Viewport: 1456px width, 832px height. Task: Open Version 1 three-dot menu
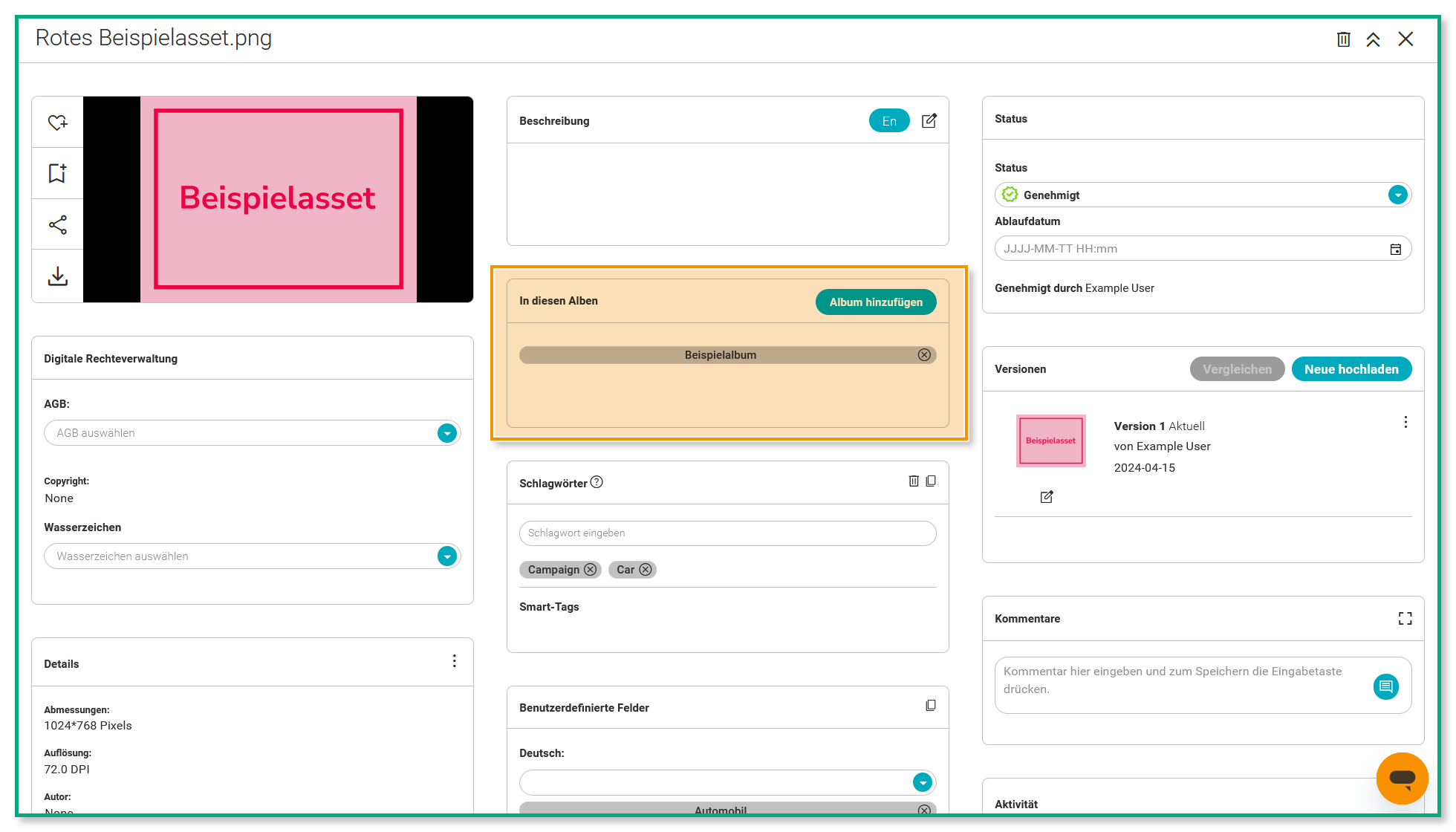click(x=1405, y=422)
